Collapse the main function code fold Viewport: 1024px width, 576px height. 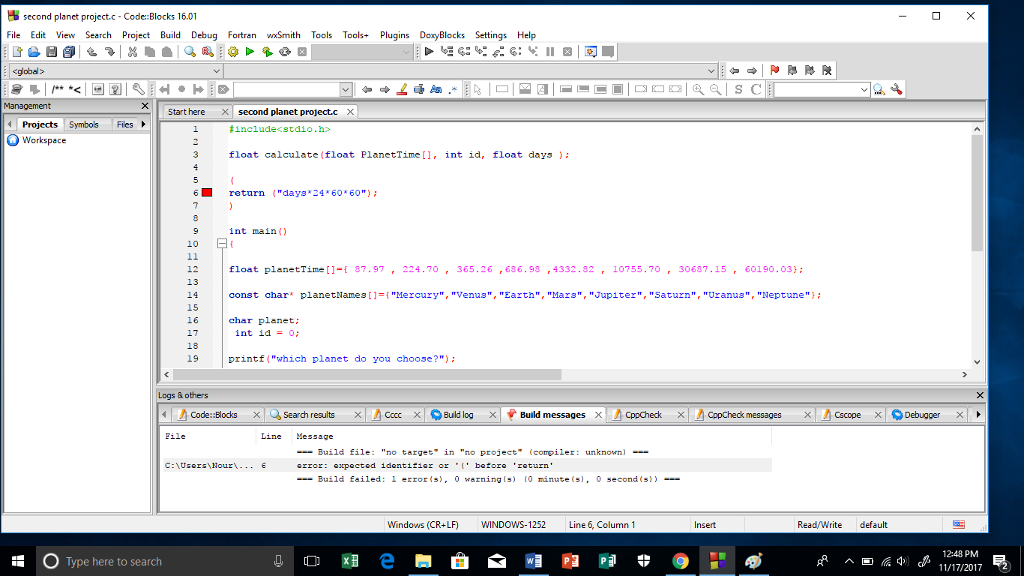point(222,243)
